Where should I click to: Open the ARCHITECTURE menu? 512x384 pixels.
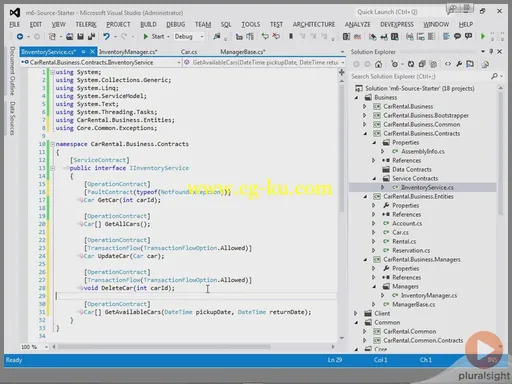point(314,24)
